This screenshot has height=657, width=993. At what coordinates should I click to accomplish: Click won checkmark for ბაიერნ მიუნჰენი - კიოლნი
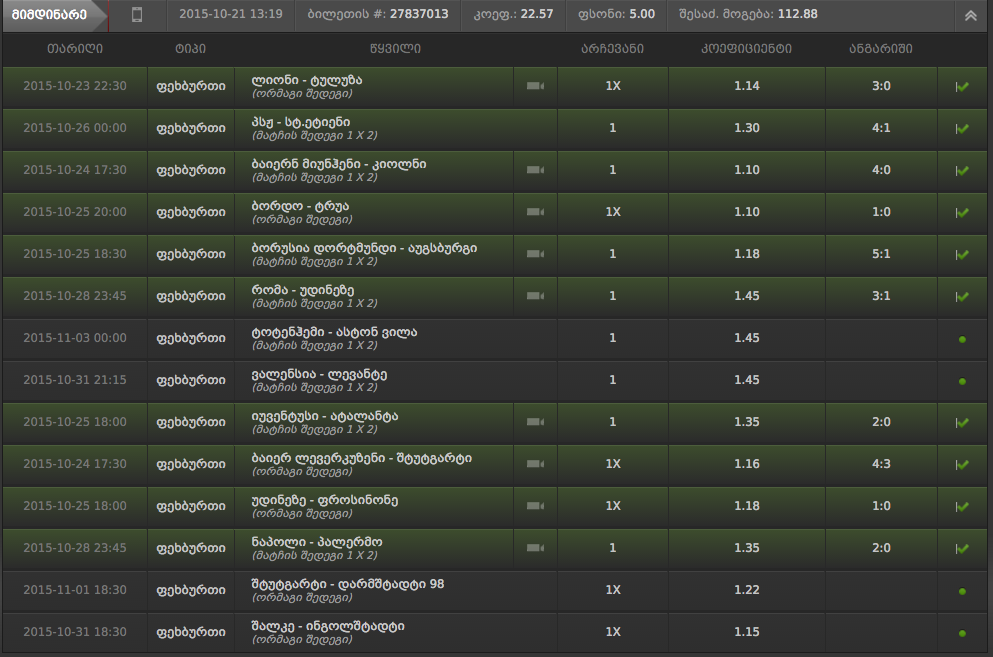click(962, 170)
